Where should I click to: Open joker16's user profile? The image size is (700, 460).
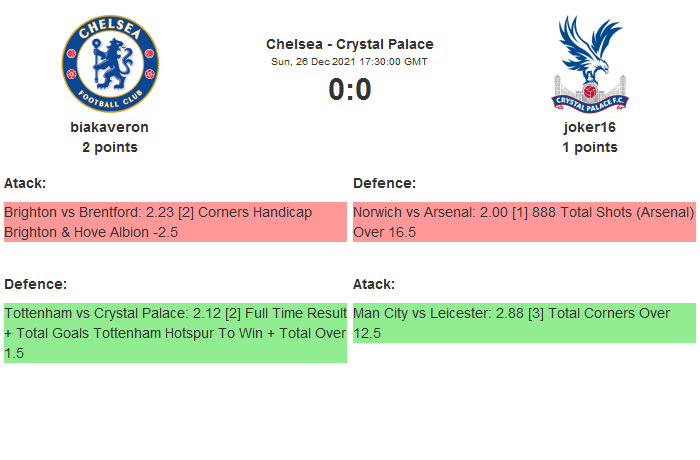pyautogui.click(x=589, y=127)
